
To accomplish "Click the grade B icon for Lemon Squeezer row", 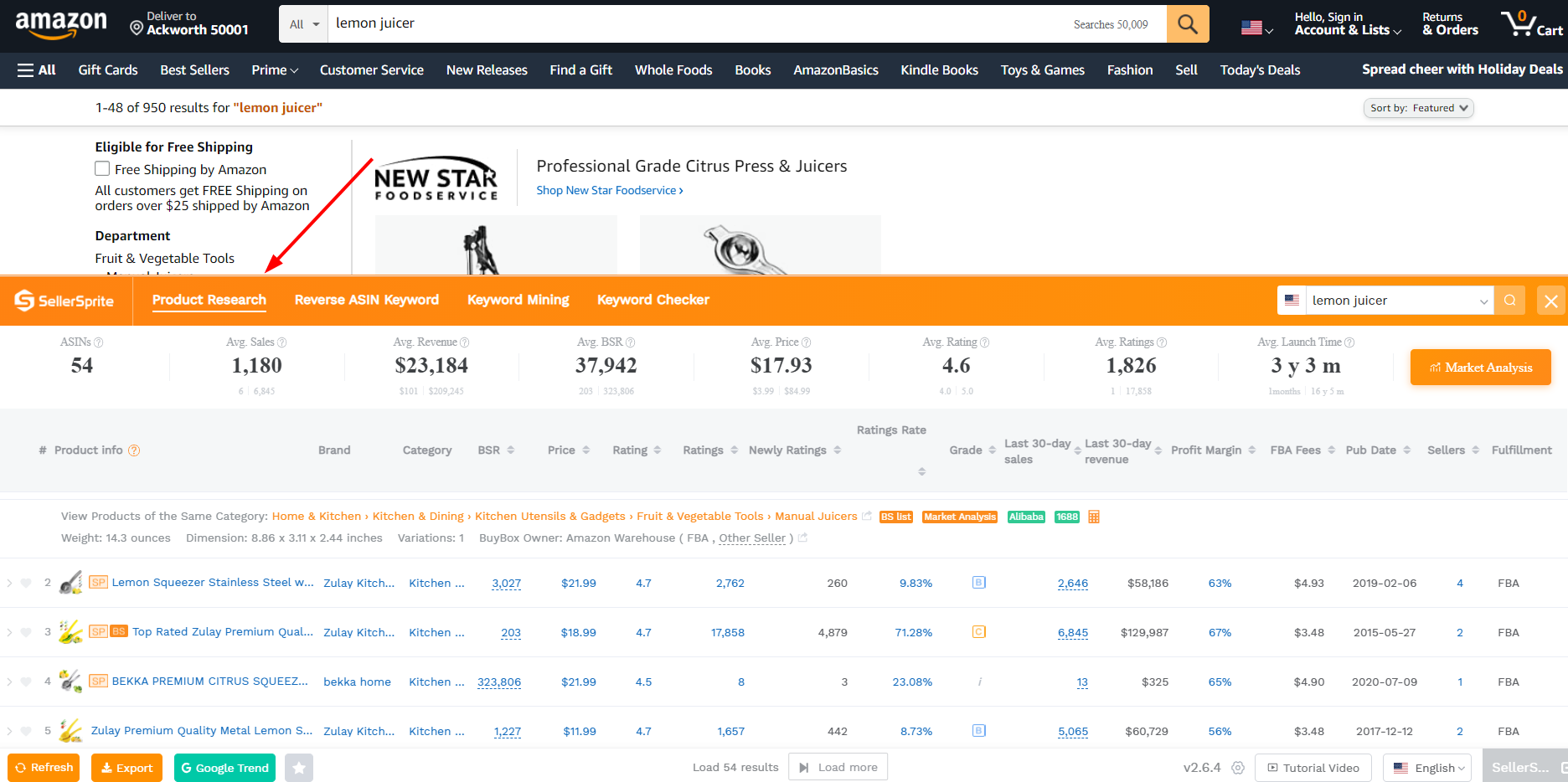I will coord(978,583).
